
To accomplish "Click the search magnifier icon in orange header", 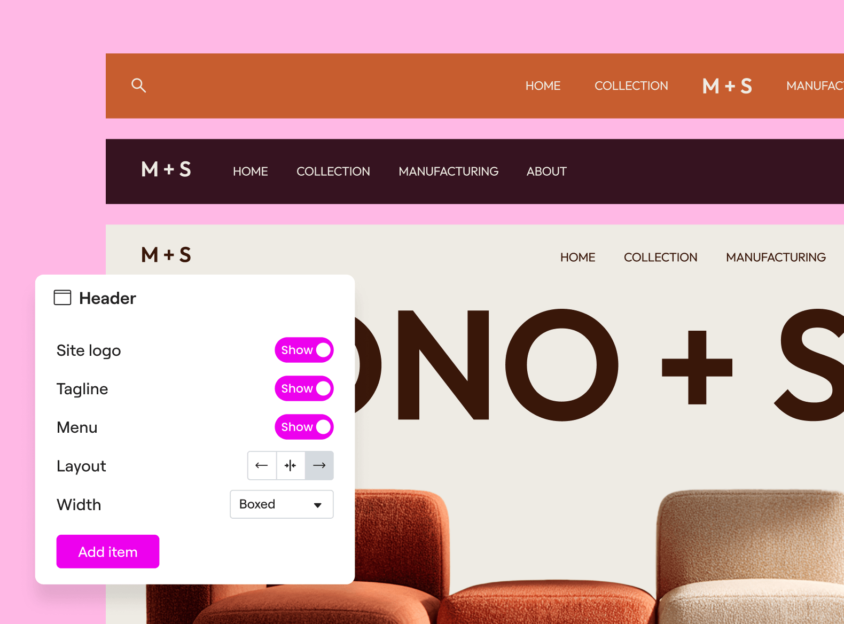I will 138,86.
